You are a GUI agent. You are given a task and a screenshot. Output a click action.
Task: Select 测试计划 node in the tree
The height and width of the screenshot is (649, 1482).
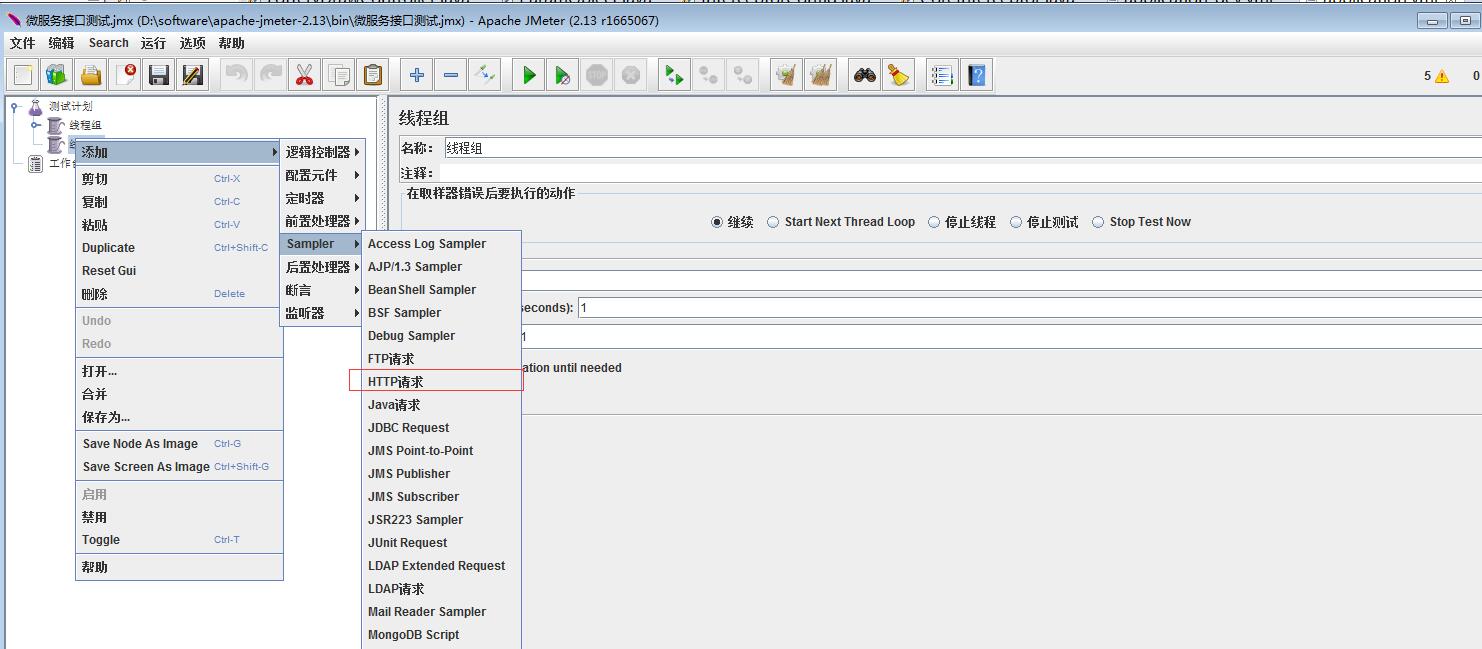(x=71, y=106)
